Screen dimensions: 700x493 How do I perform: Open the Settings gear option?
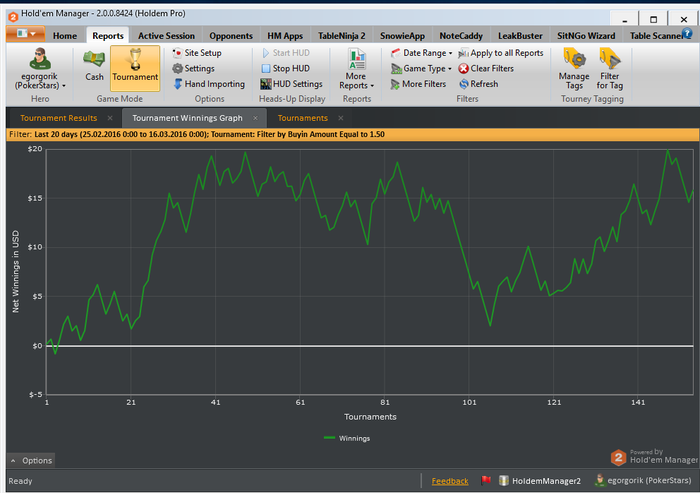pos(193,68)
